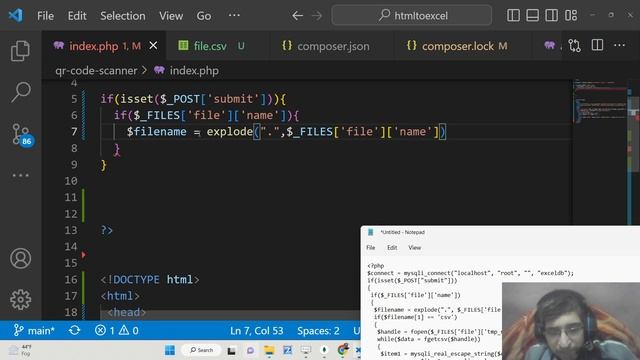Open the Selection menu
Image resolution: width=640 pixels, height=360 pixels.
tap(122, 16)
